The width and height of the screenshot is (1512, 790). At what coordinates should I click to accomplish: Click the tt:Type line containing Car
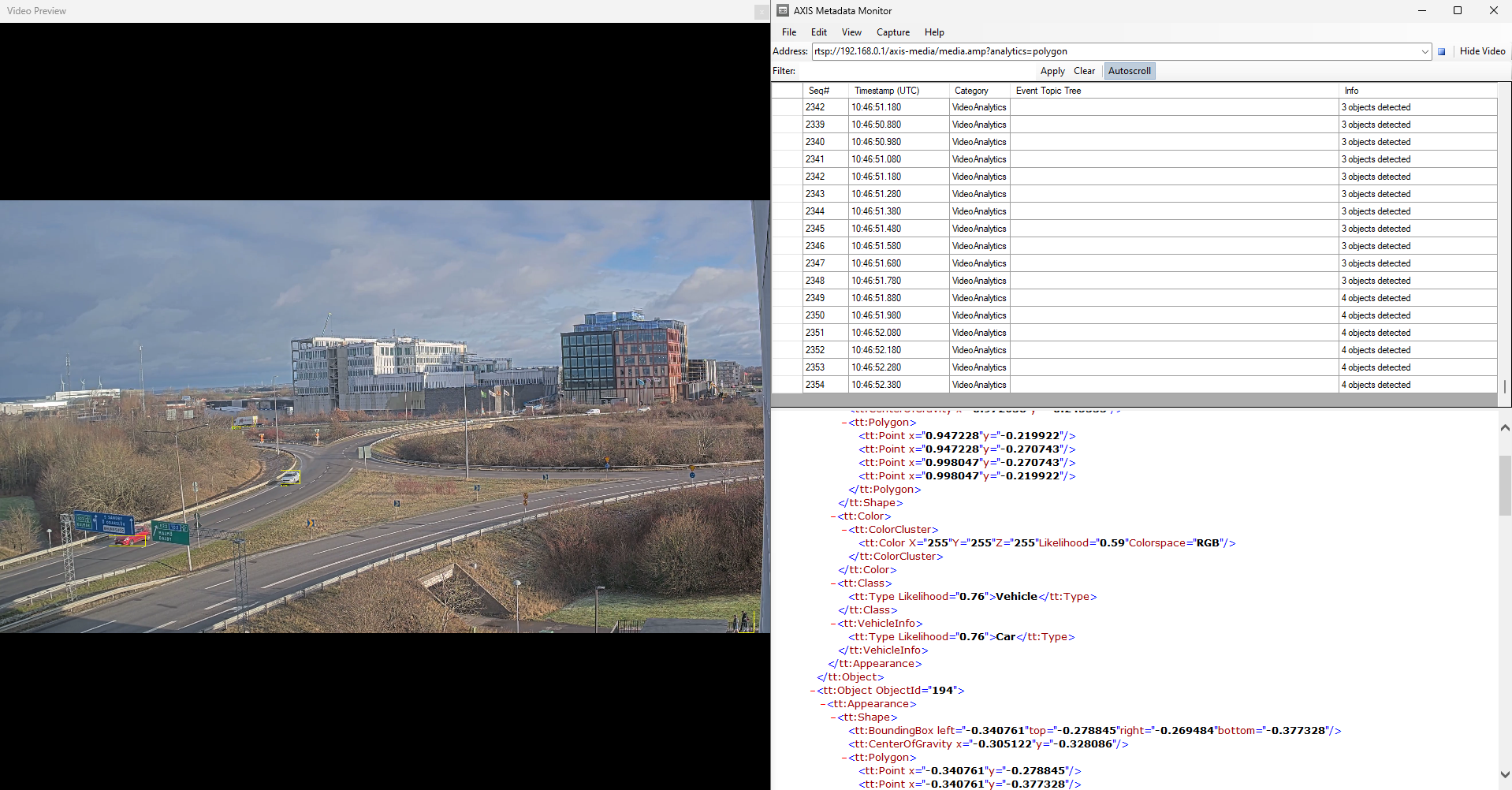[x=961, y=637]
